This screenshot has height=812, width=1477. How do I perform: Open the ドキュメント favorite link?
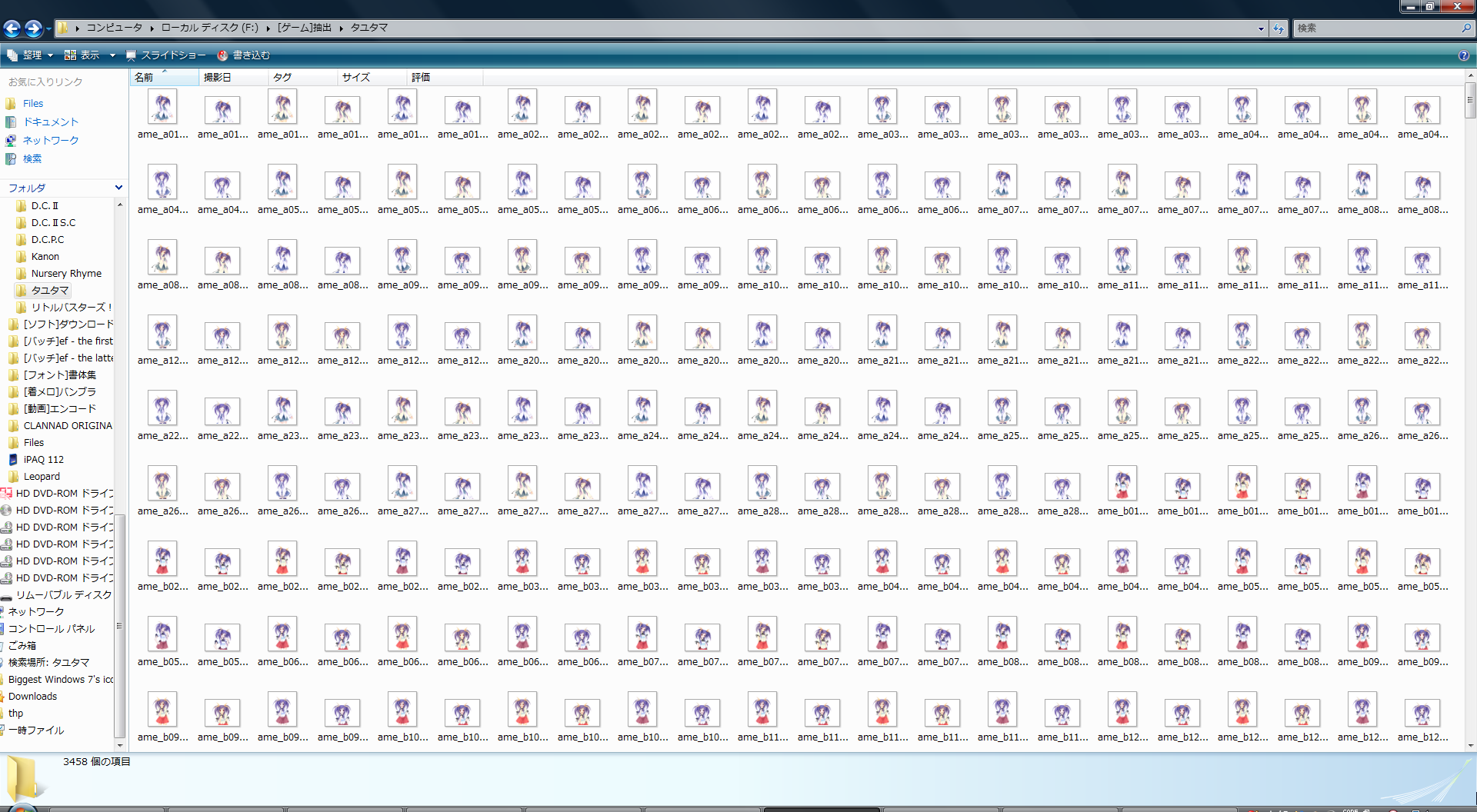coord(51,121)
